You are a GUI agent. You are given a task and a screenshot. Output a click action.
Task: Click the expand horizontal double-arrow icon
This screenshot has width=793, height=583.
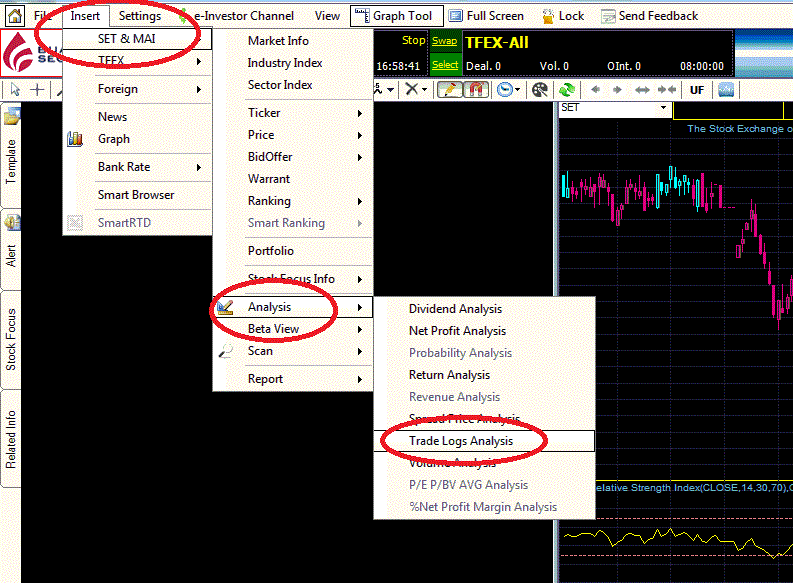coord(642,90)
